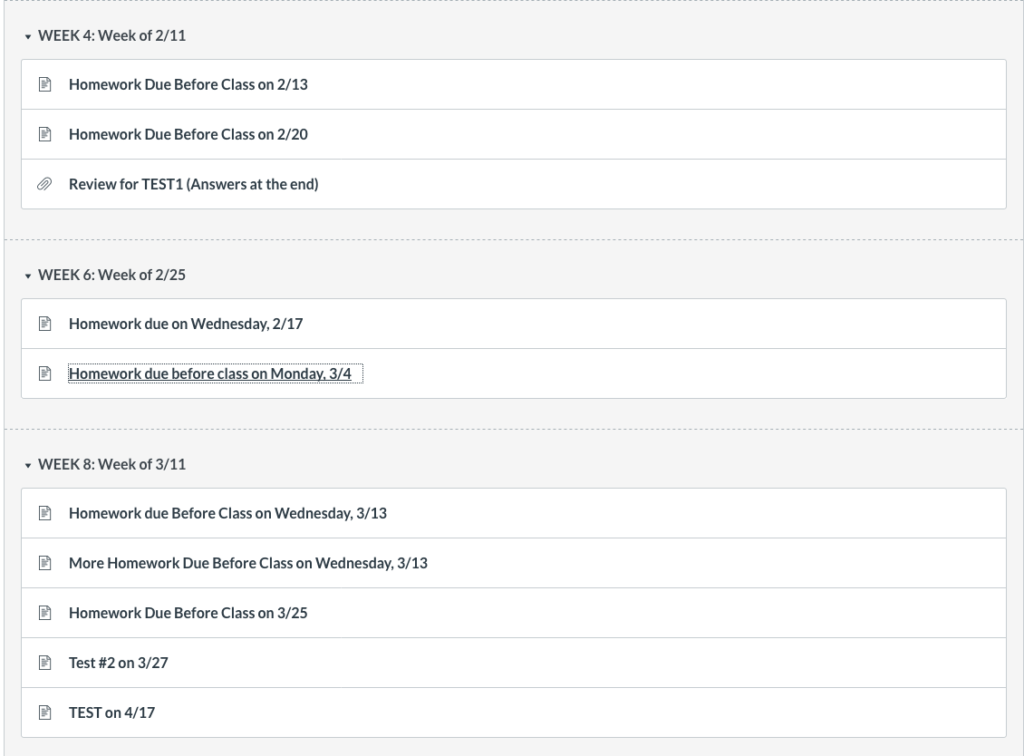Click page icon beside Homework Due Before Class on 2/20
The width and height of the screenshot is (1024, 756).
point(44,135)
